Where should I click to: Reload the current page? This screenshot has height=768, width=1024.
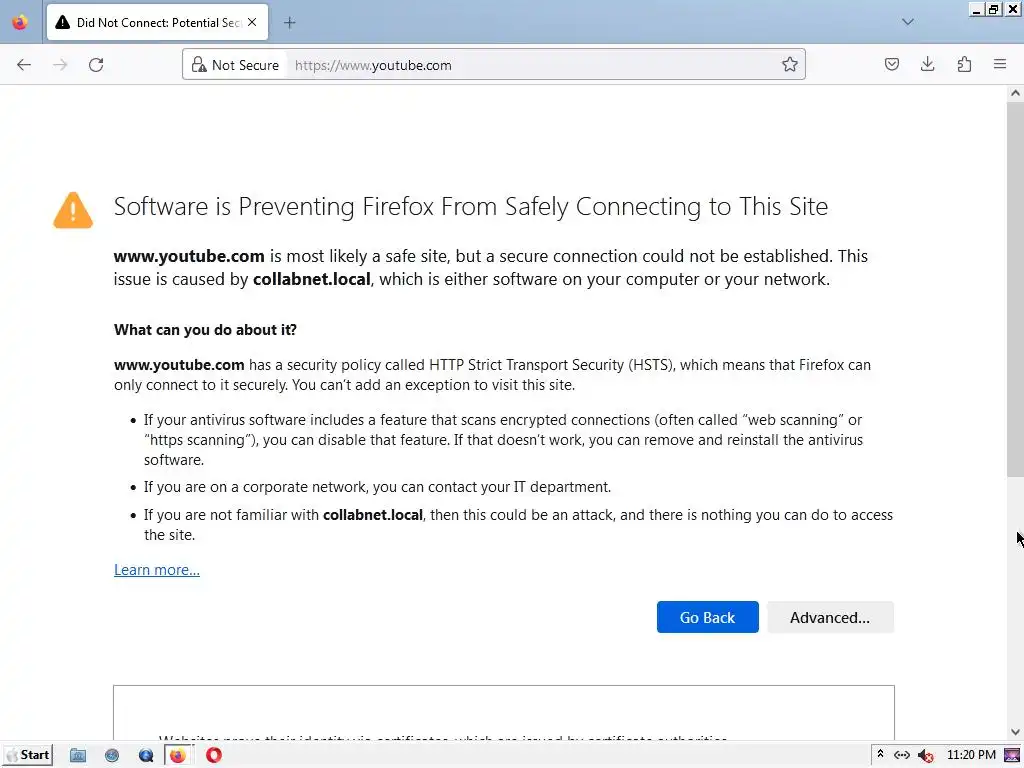[x=96, y=65]
